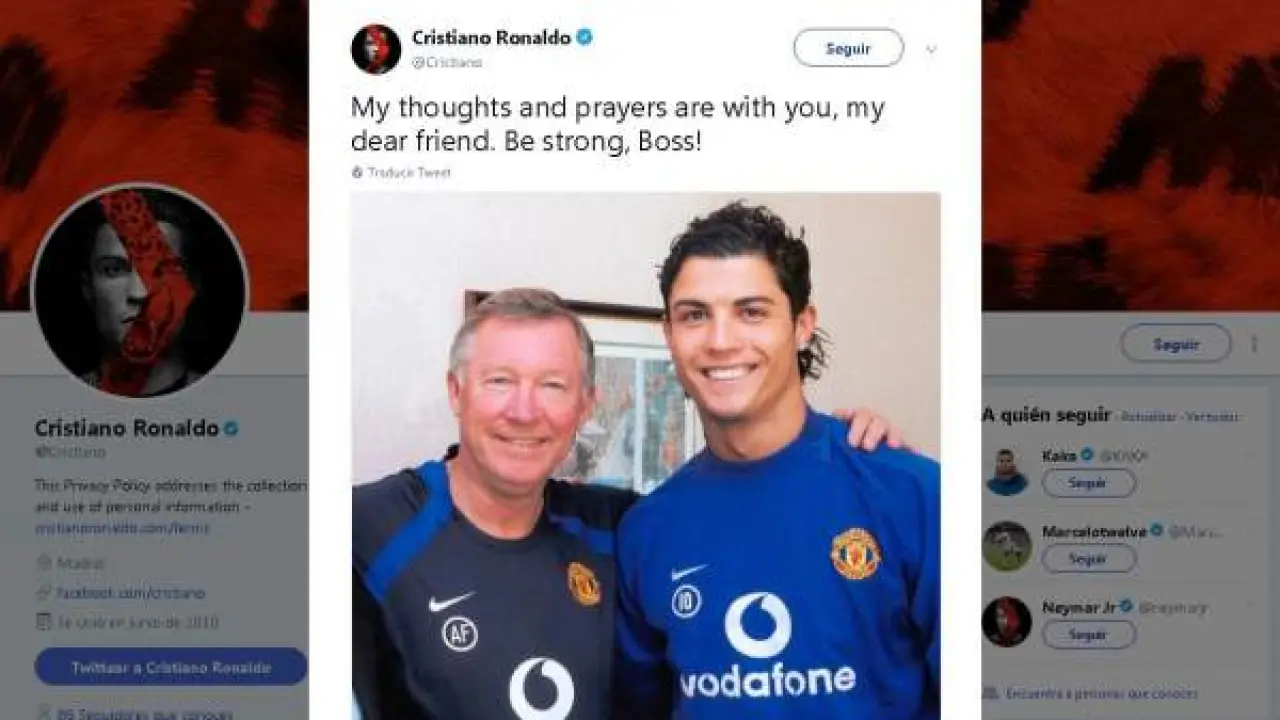Viewport: 1280px width, 720px height.
Task: Click the calendar icon beside the join date
Action: pos(43,622)
